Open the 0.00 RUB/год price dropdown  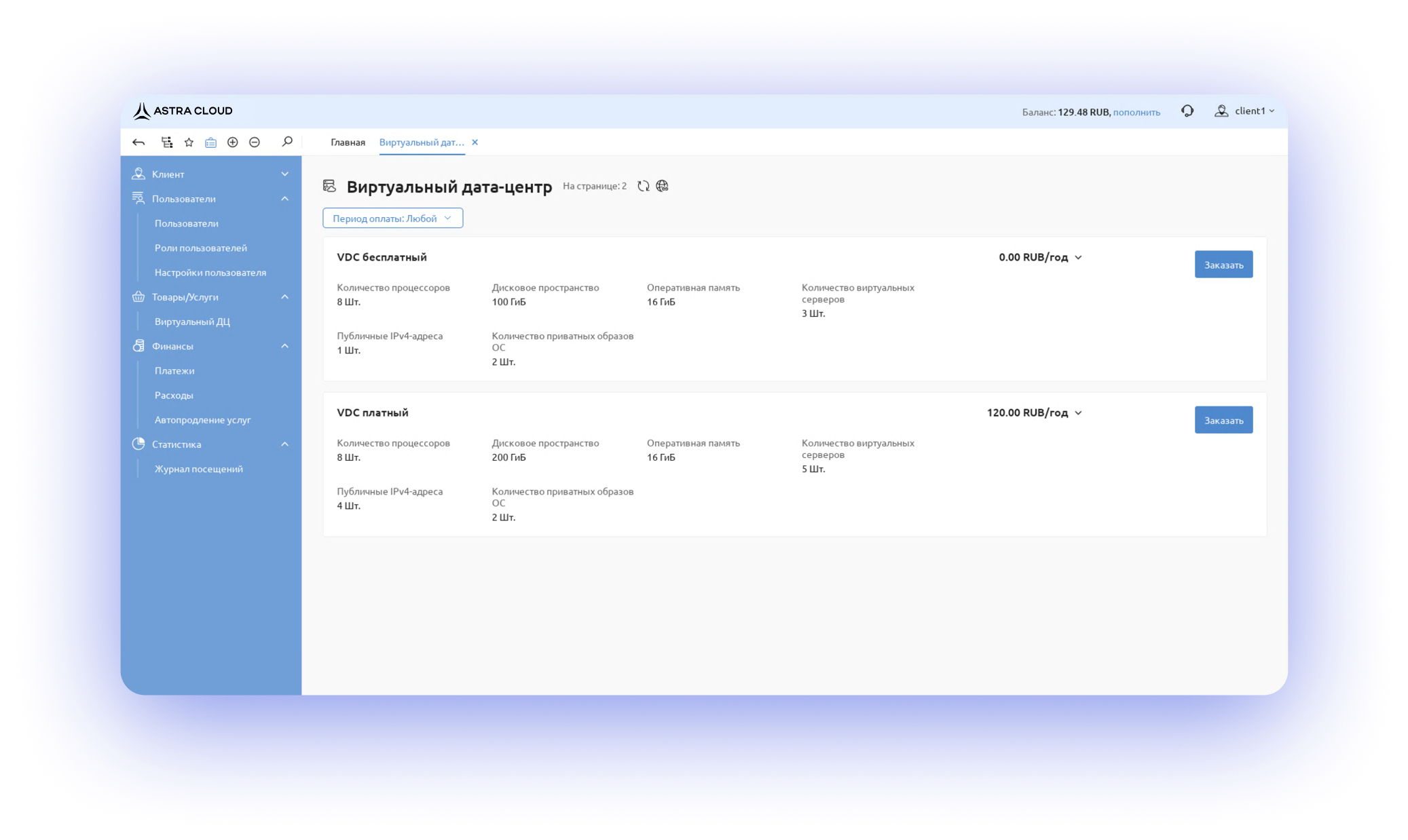pos(1040,257)
